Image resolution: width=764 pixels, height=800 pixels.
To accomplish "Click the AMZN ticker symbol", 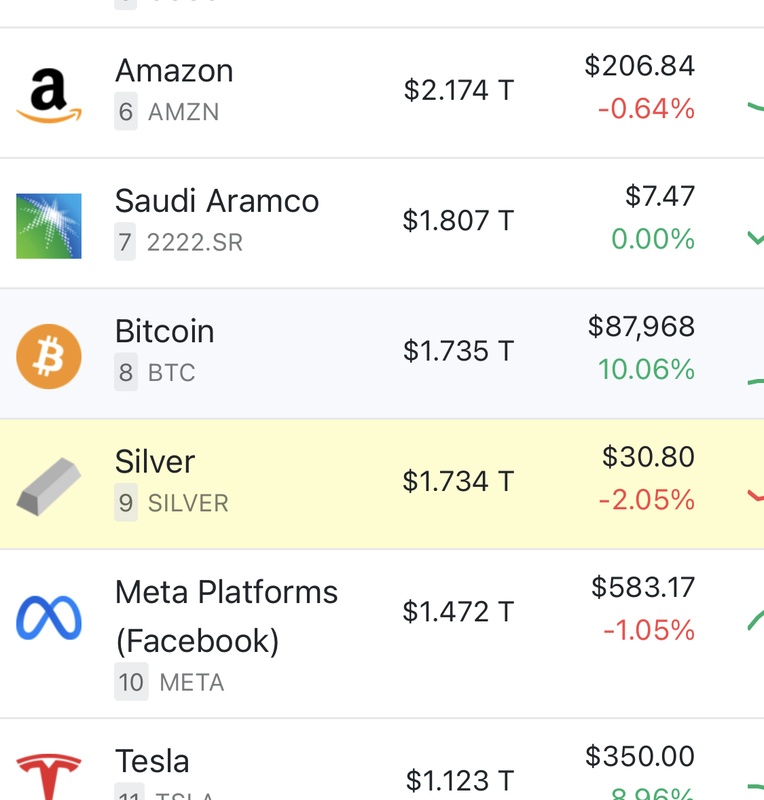I will 184,112.
